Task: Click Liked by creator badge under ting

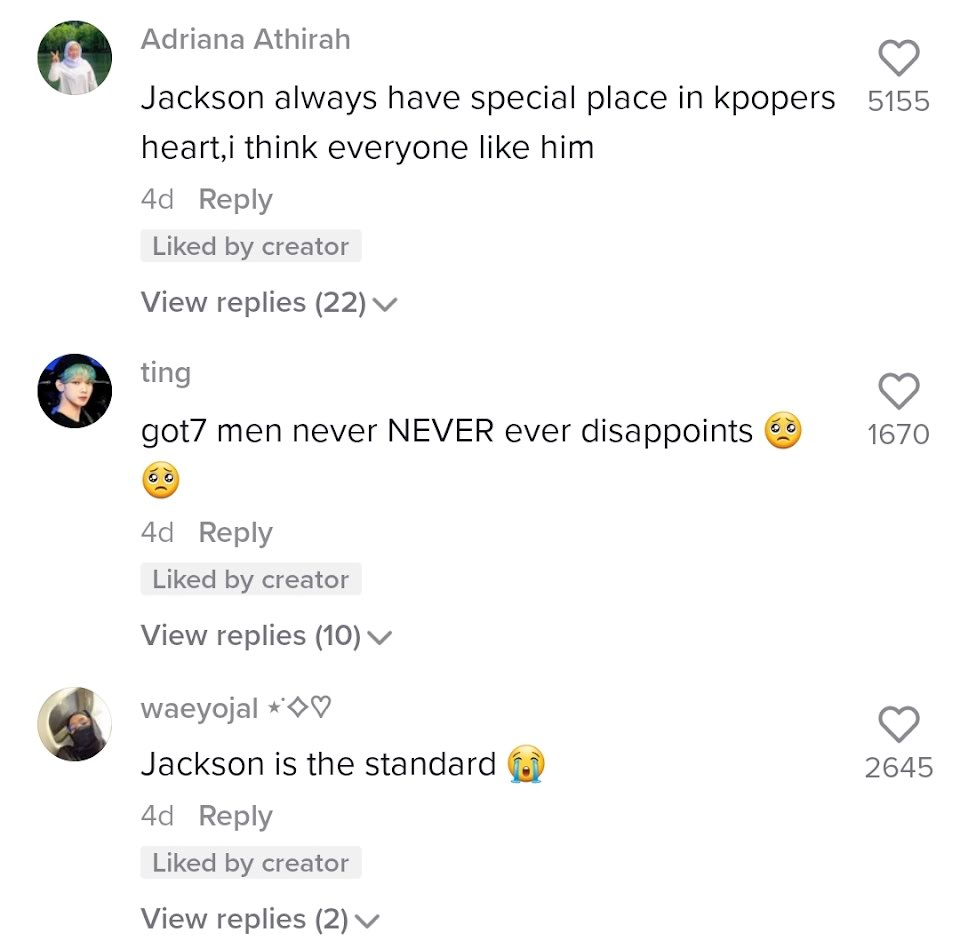Action: click(x=251, y=579)
